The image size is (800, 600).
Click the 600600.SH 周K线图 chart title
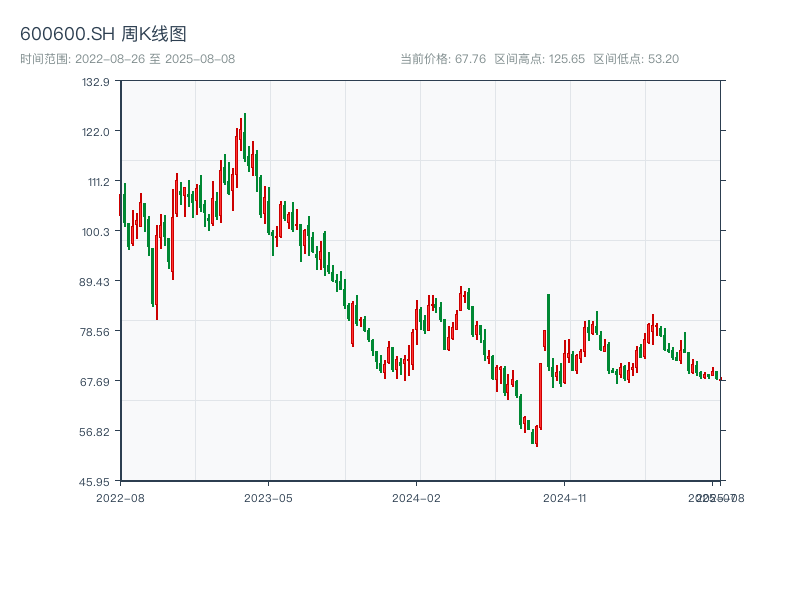point(103,35)
